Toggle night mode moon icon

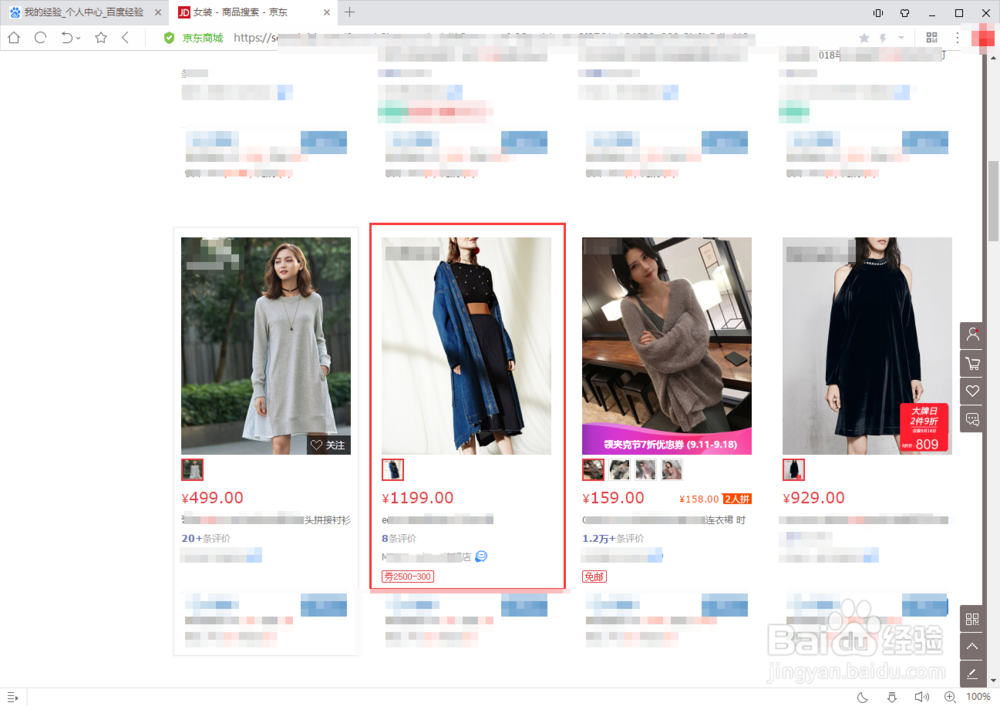click(862, 697)
